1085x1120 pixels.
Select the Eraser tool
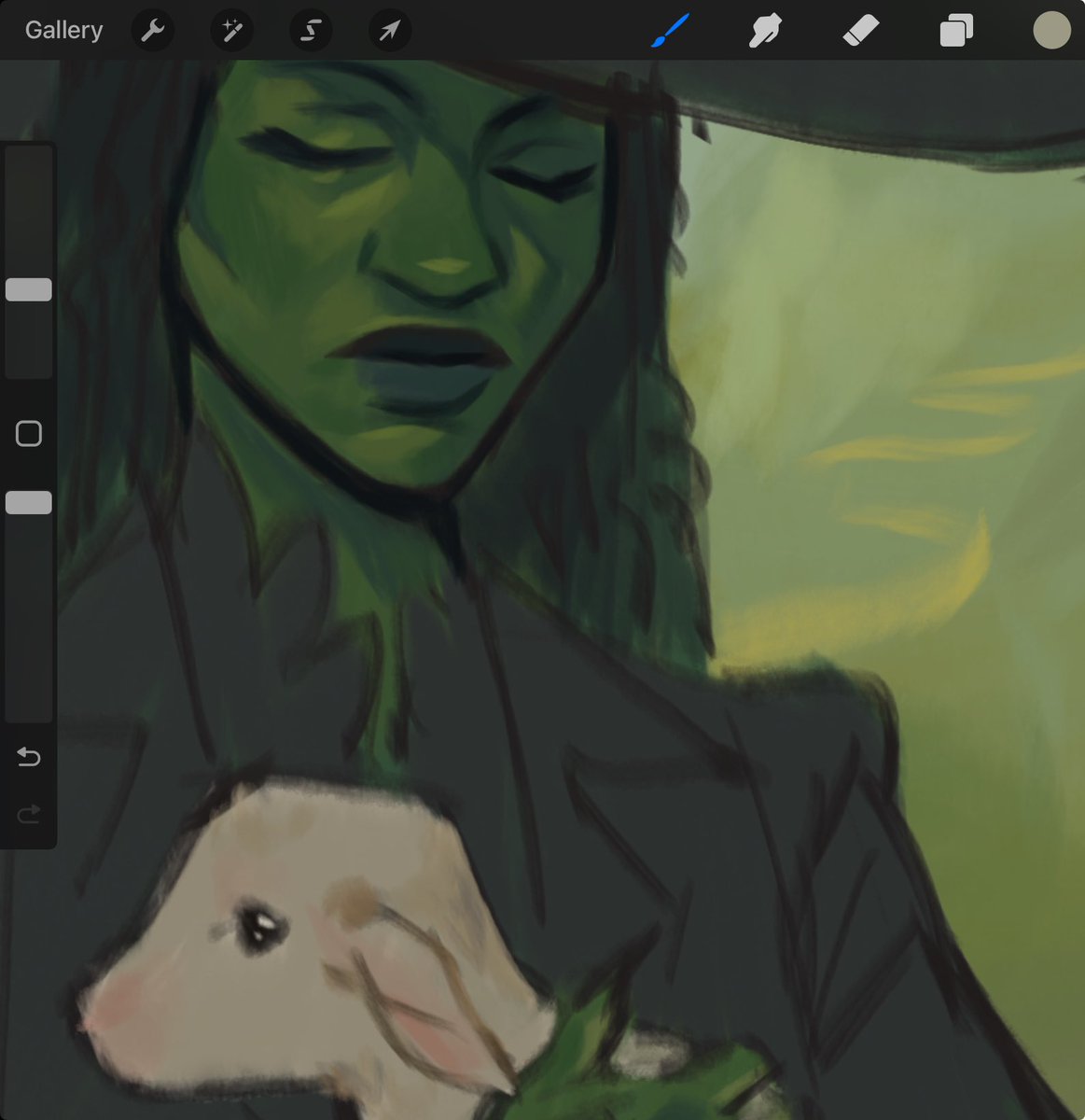coord(860,31)
